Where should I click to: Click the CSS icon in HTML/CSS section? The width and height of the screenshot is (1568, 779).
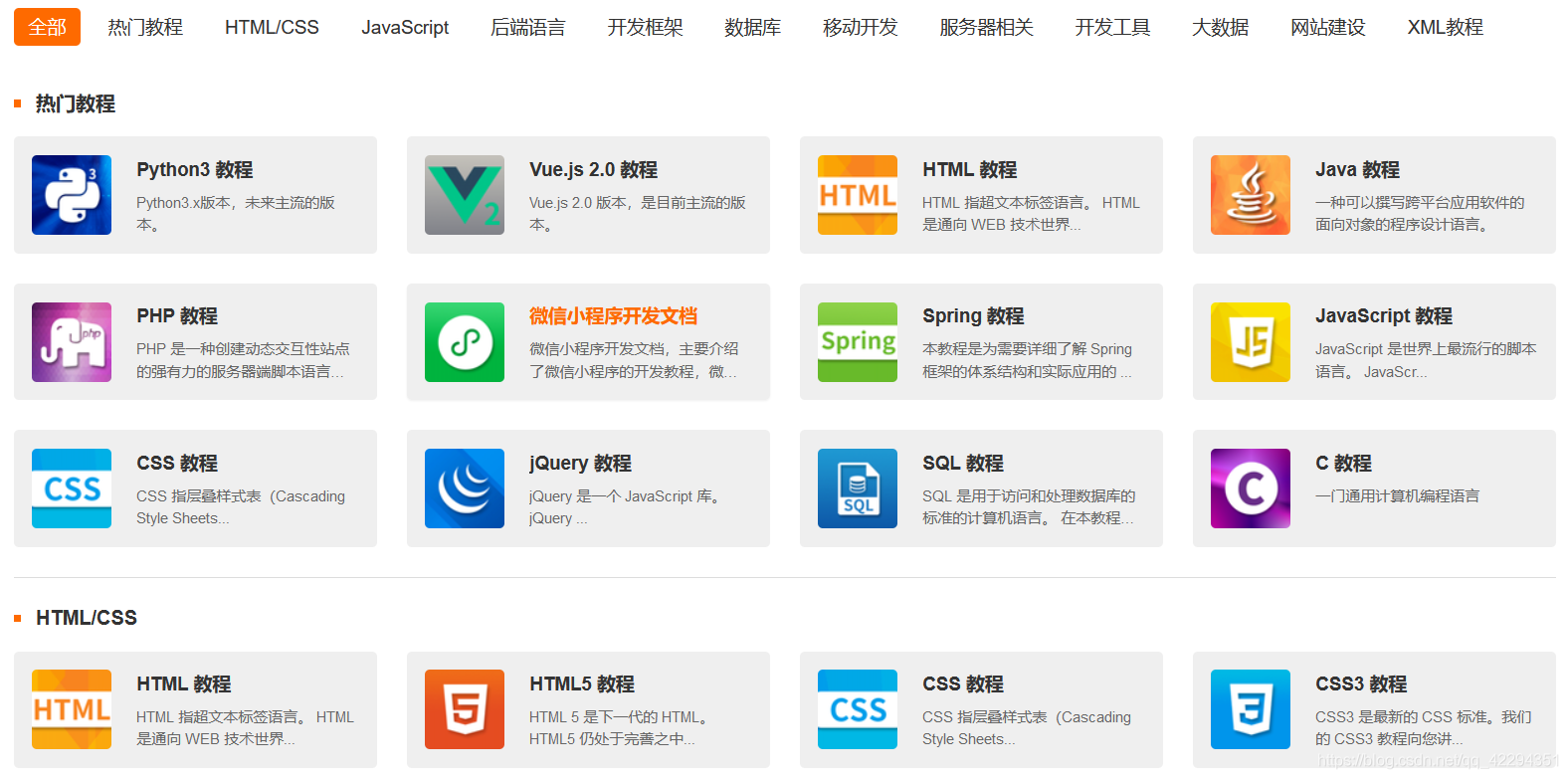point(858,709)
